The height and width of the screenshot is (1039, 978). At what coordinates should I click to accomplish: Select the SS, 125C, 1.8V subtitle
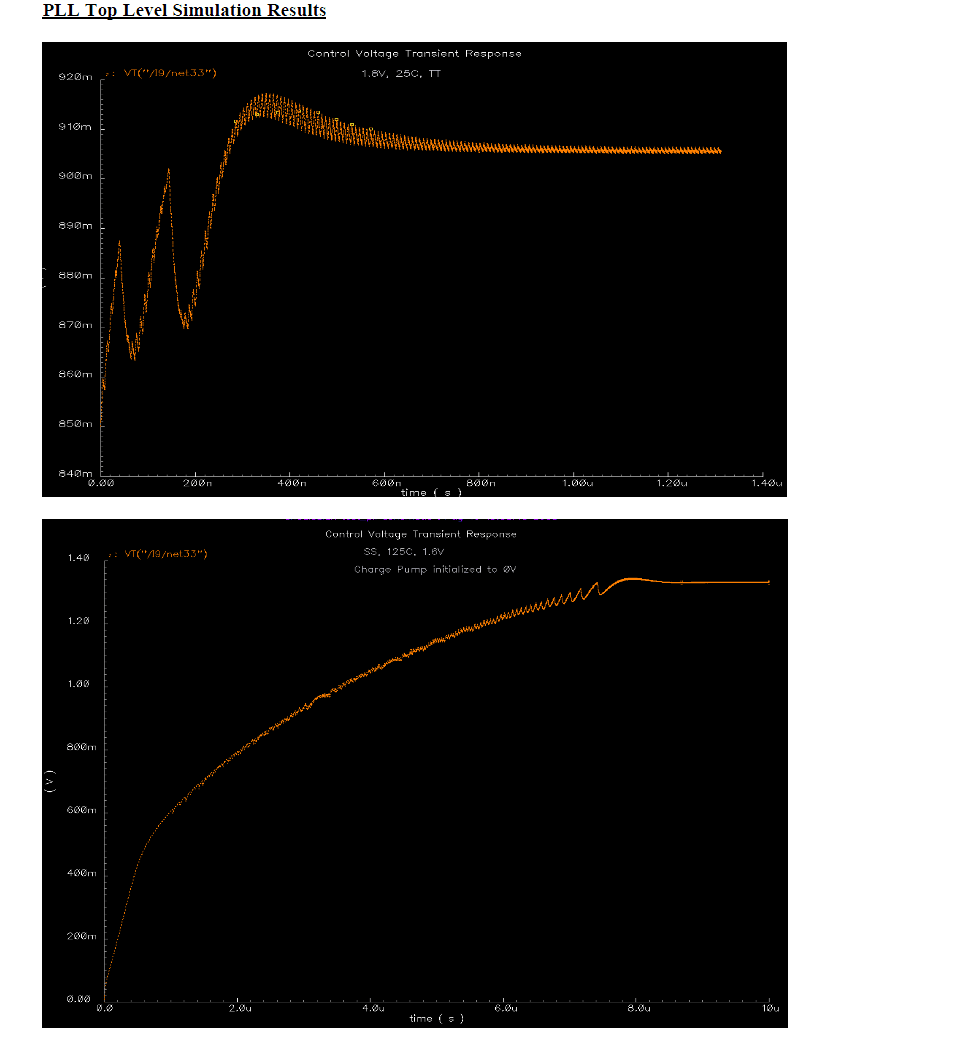click(x=404, y=552)
